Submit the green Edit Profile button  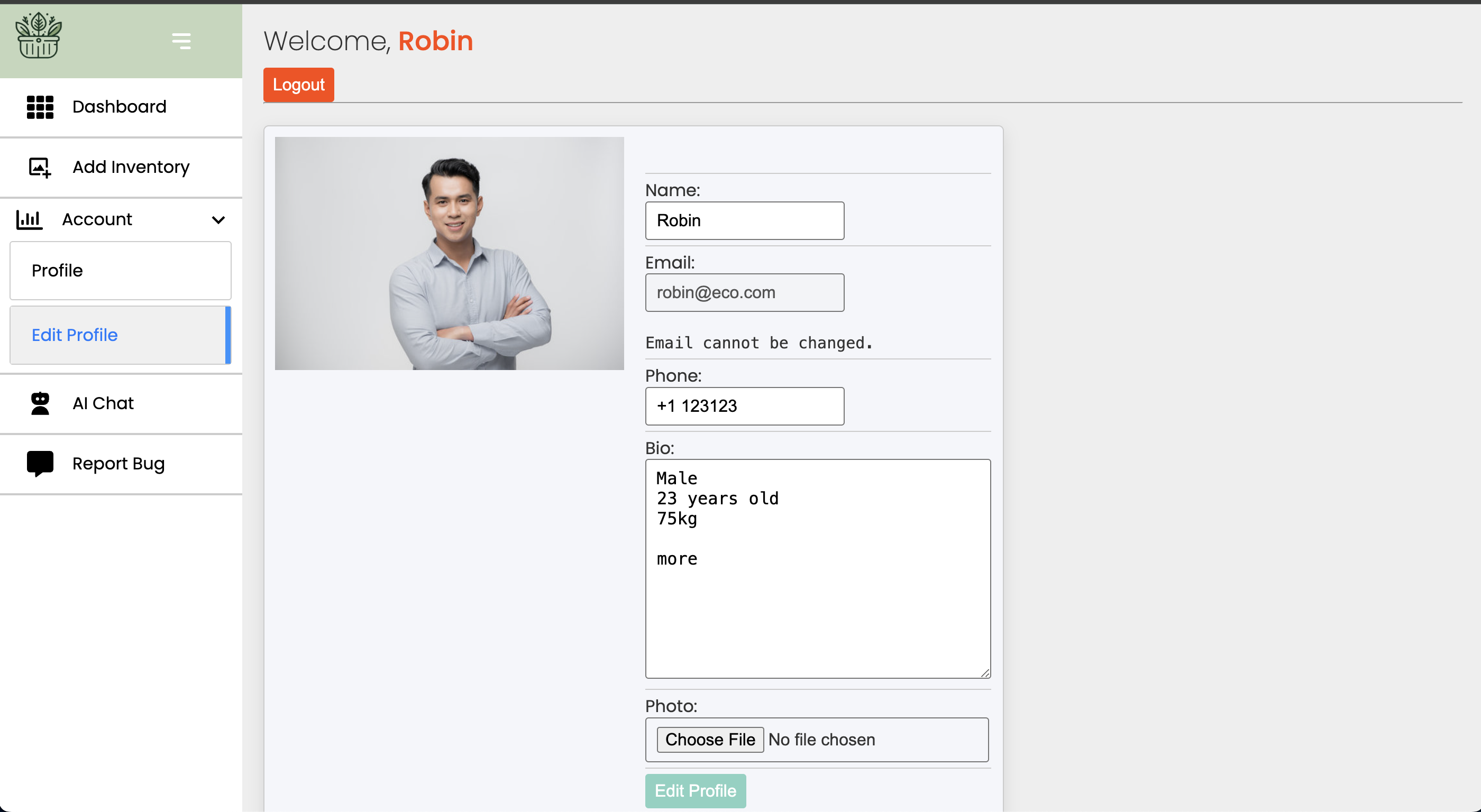click(695, 791)
